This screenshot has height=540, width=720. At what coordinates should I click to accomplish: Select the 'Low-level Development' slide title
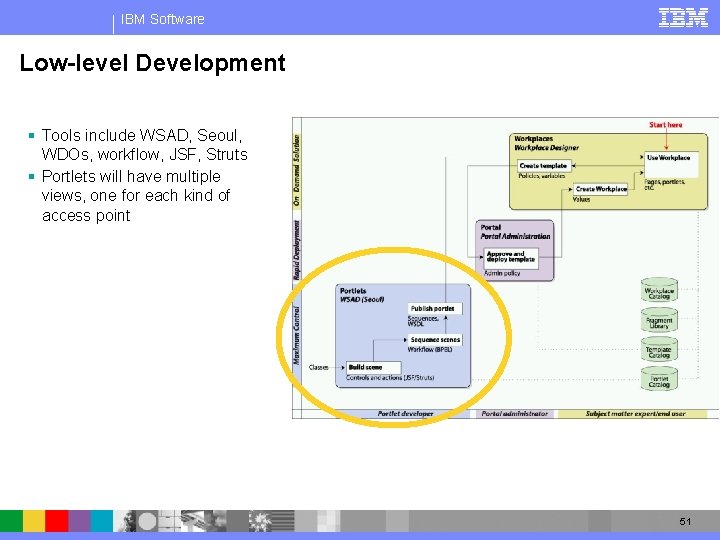click(152, 63)
